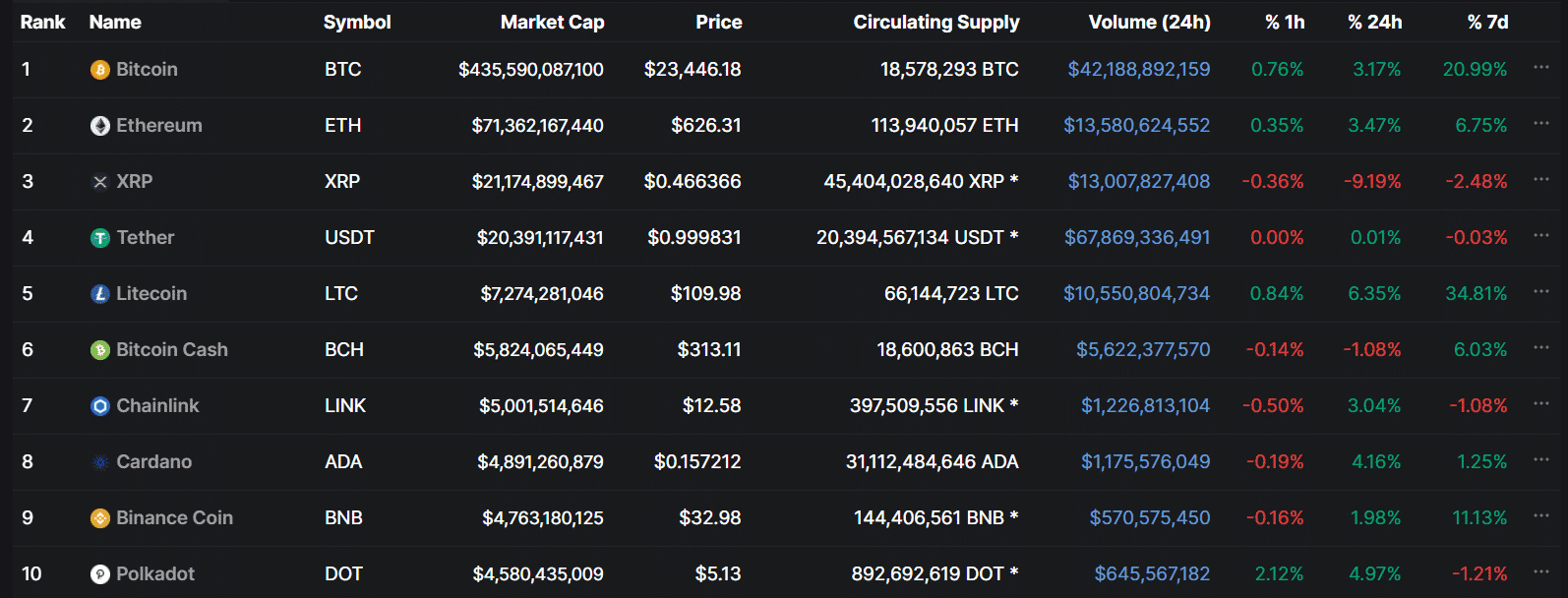
Task: Click the Tether logo icon
Action: (x=100, y=238)
